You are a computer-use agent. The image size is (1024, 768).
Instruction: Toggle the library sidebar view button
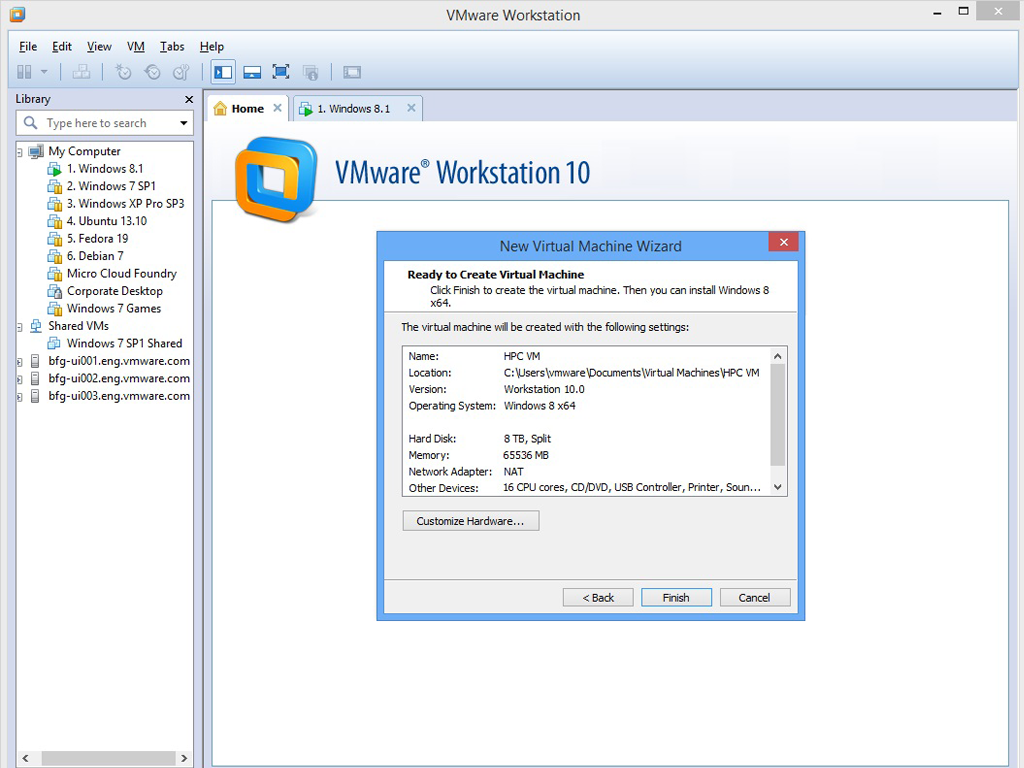tap(223, 72)
